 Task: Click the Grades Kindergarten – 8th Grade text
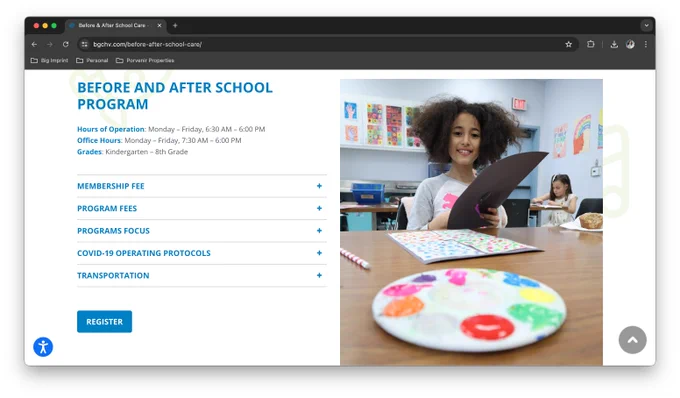(132, 152)
